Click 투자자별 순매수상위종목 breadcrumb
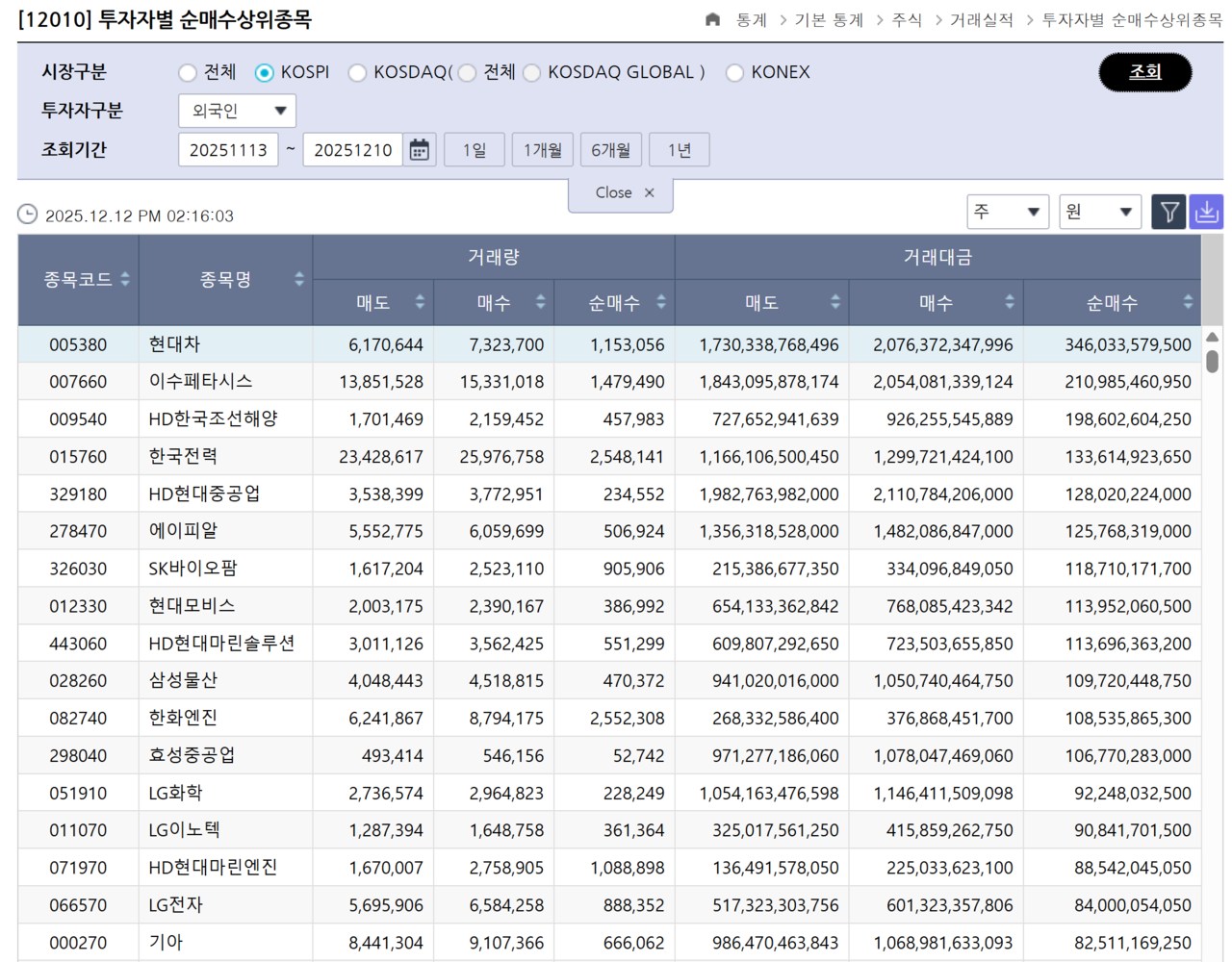The image size is (1232, 962). [x=1132, y=20]
